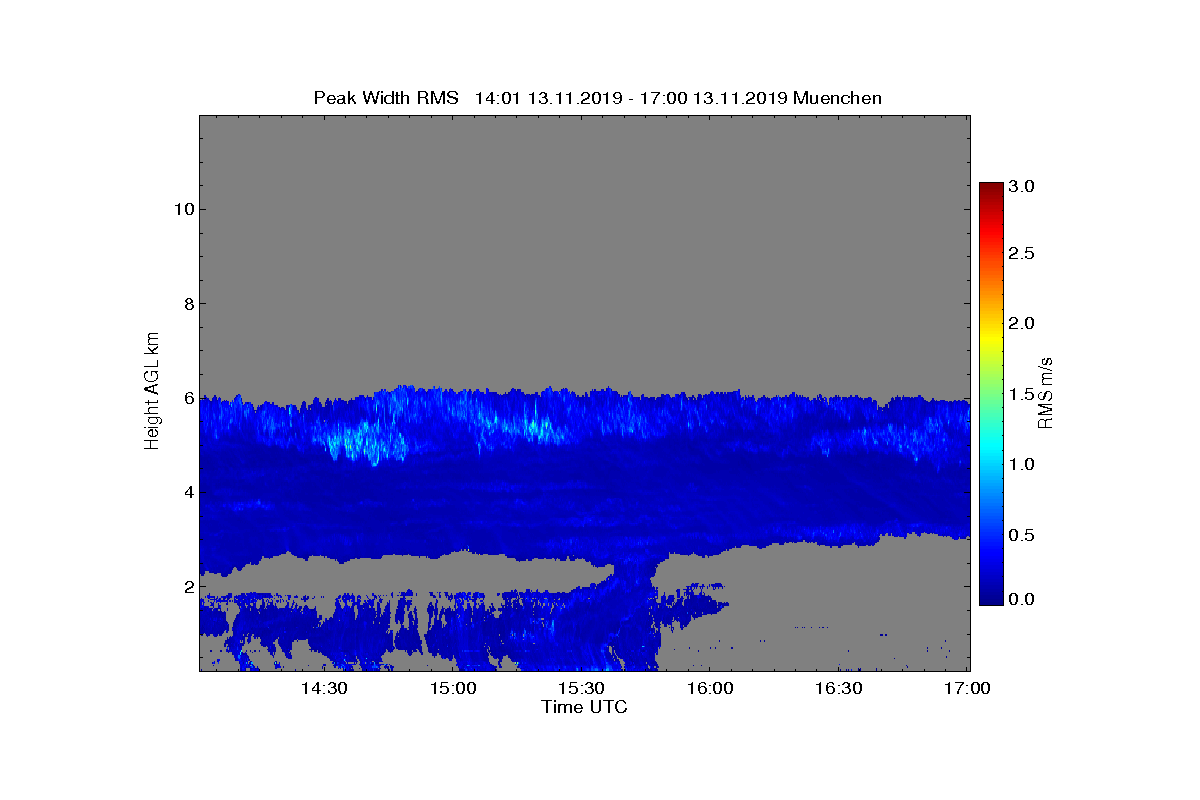Viewport: 1200px width, 800px height.
Task: Click the colorbar value '1.5'
Action: click(x=1022, y=395)
